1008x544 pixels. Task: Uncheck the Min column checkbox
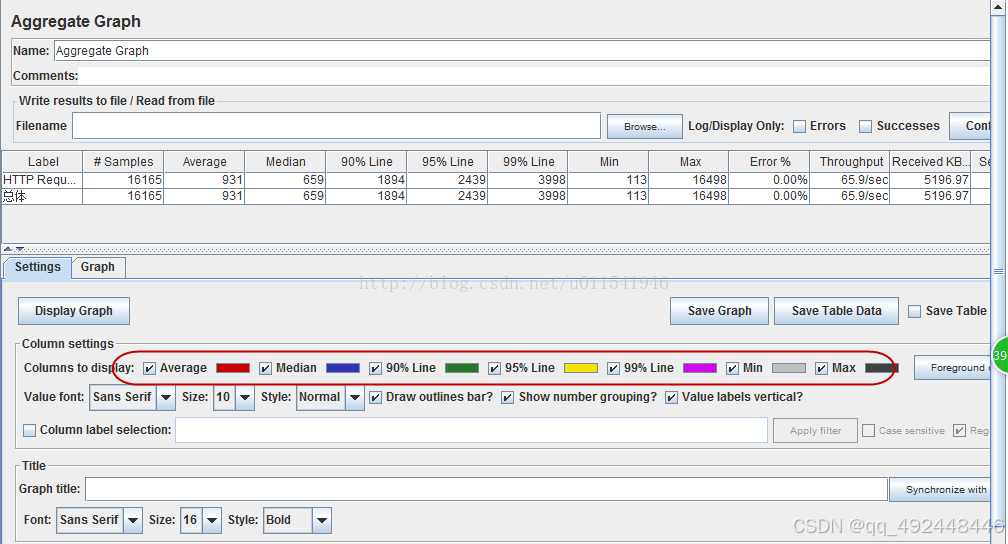732,368
